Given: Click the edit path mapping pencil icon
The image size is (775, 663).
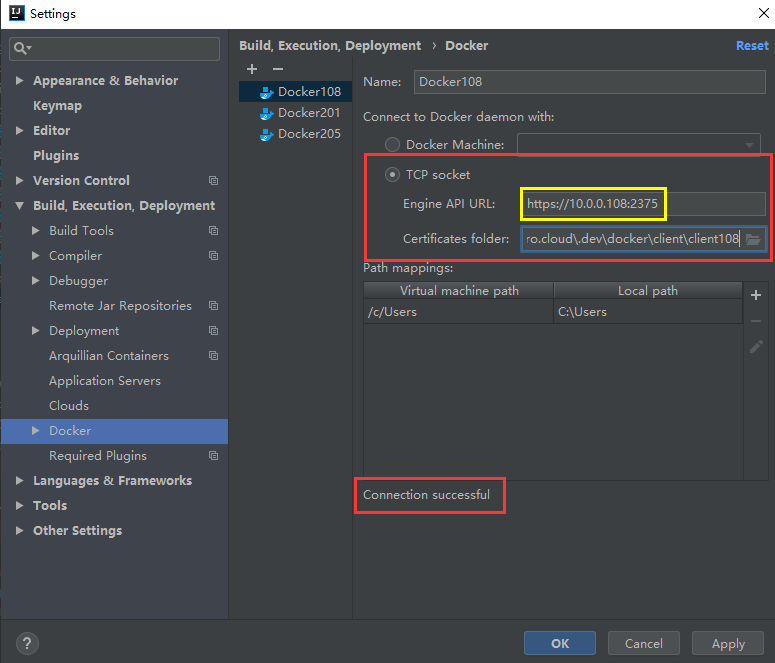Looking at the screenshot, I should coord(756,346).
